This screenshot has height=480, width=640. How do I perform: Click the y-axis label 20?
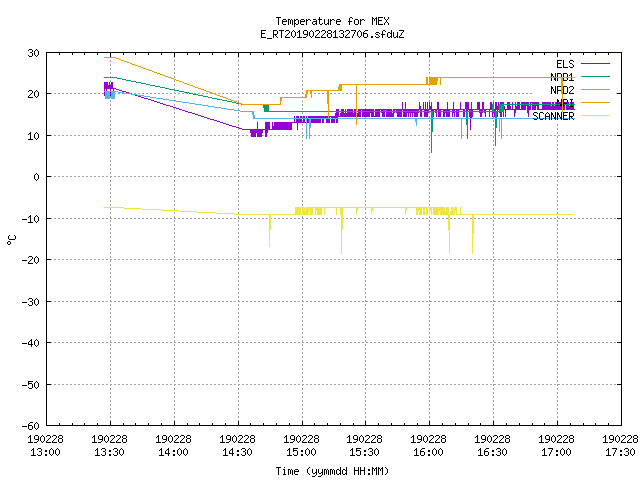tap(33, 94)
